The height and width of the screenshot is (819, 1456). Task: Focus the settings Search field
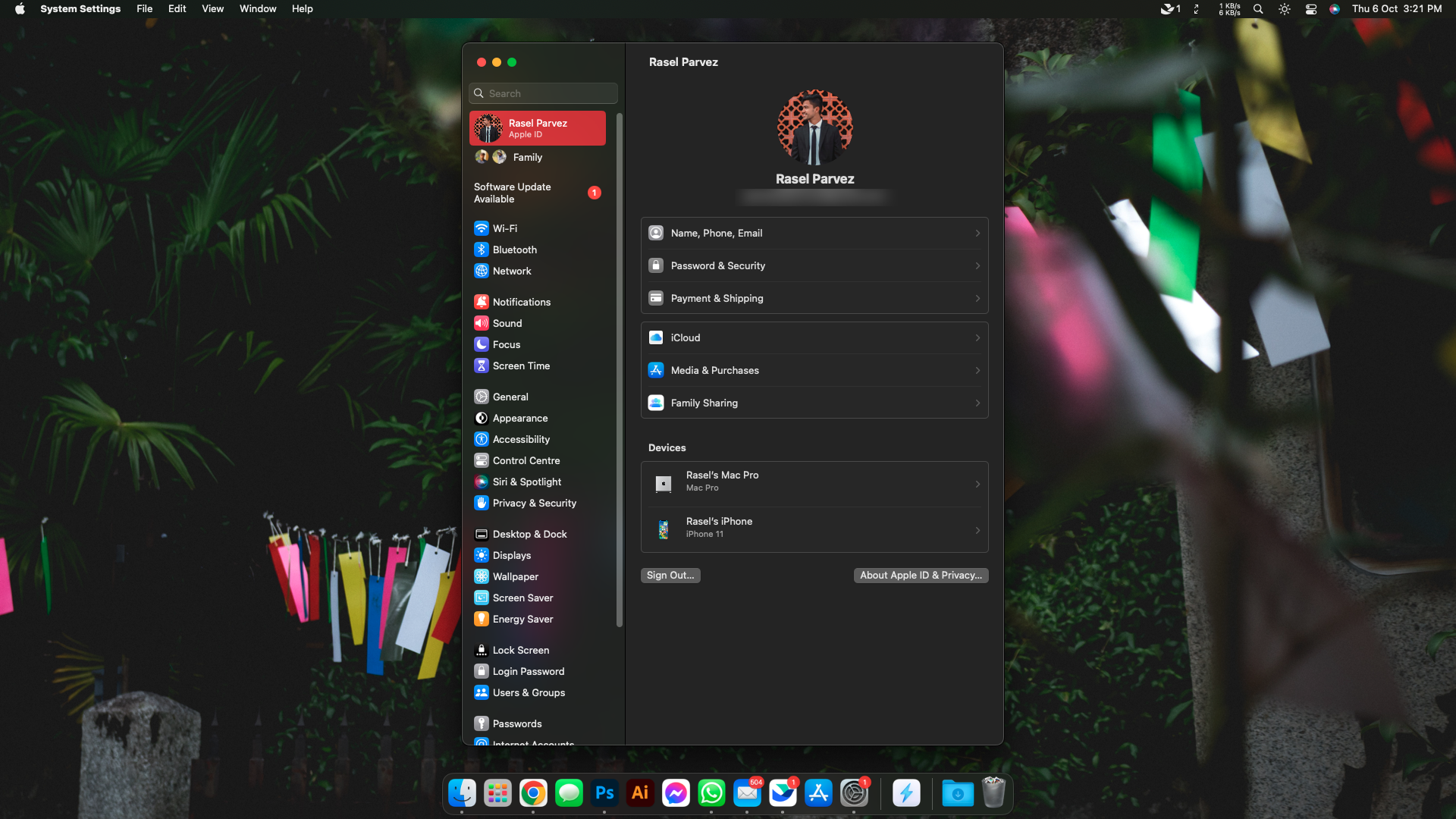point(543,93)
